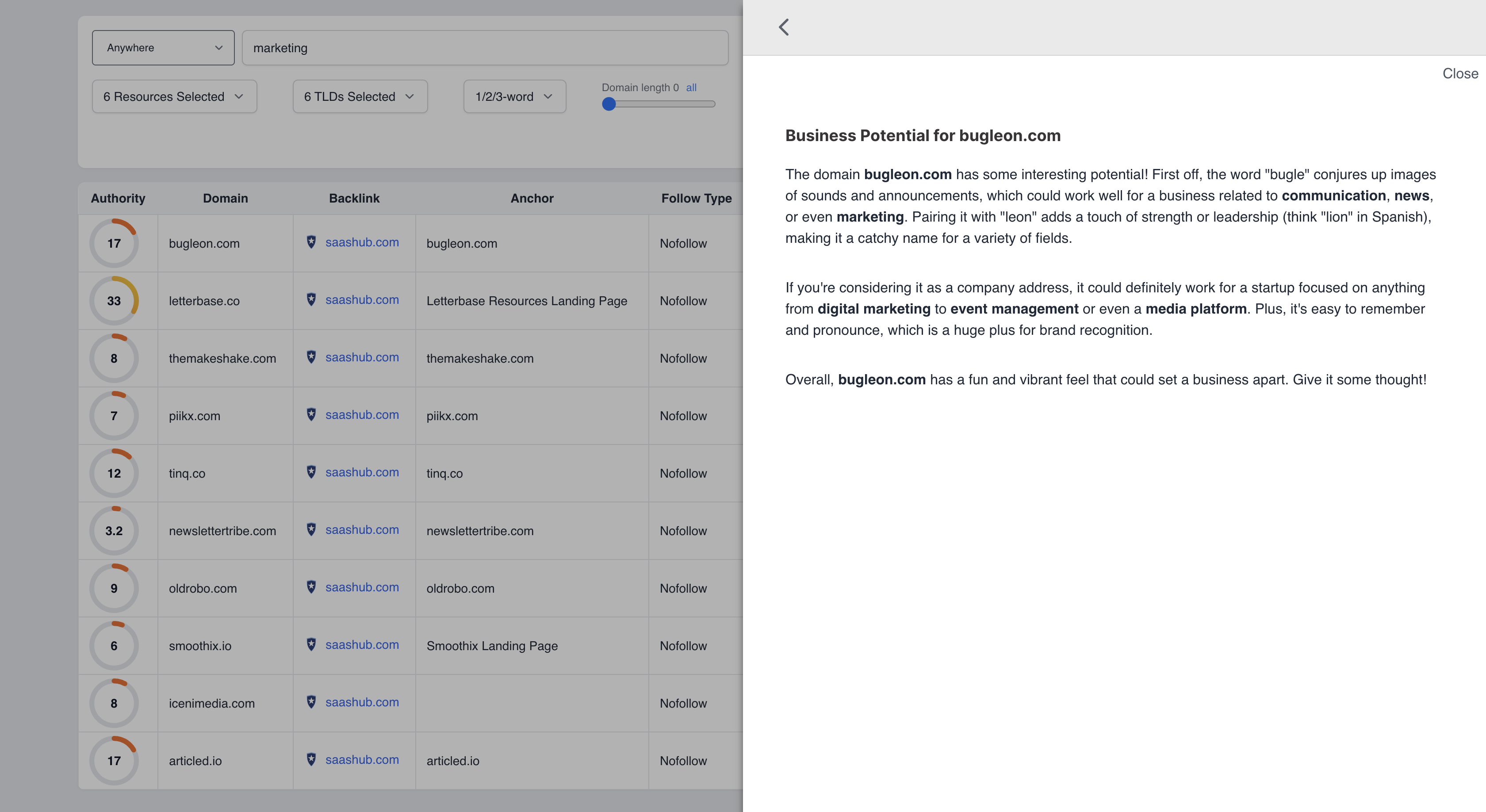
Task: Click saashub shield icon in bugleon.com row
Action: (311, 242)
